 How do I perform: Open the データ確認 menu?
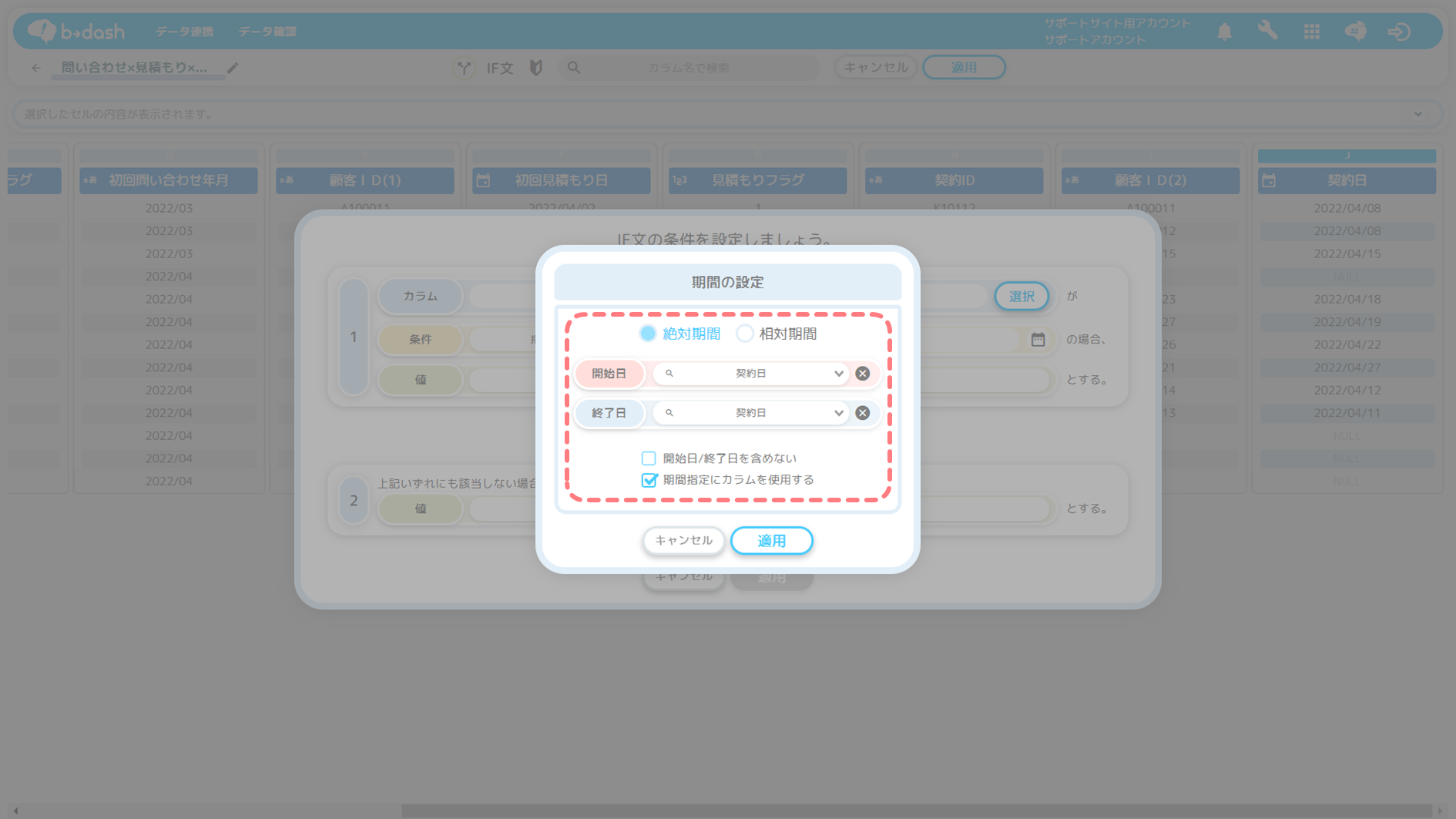[267, 32]
